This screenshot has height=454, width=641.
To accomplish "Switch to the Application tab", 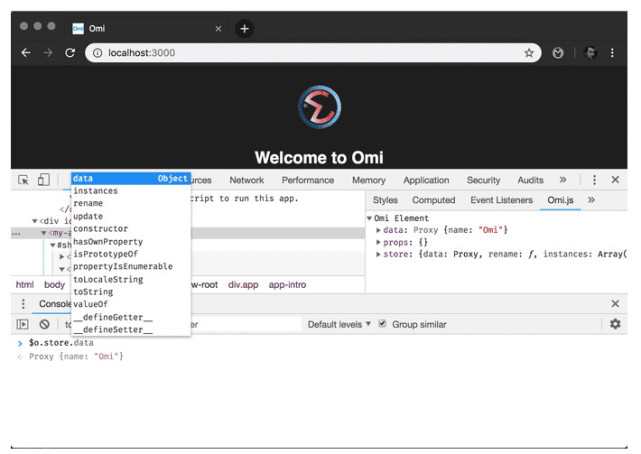I will pos(426,180).
